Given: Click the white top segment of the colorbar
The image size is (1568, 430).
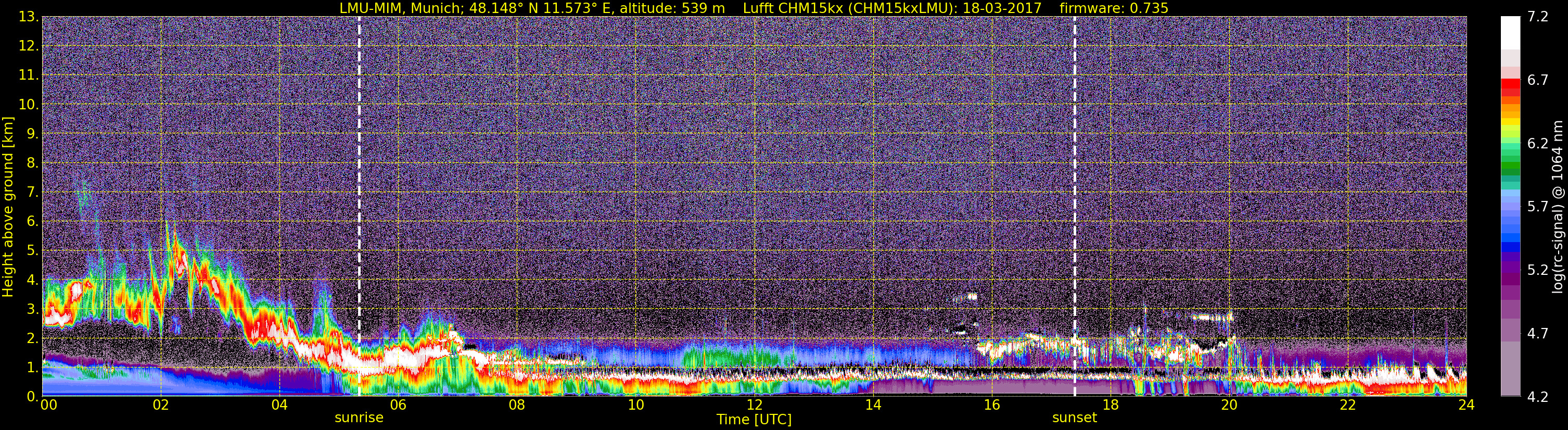Looking at the screenshot, I should coord(1510,32).
